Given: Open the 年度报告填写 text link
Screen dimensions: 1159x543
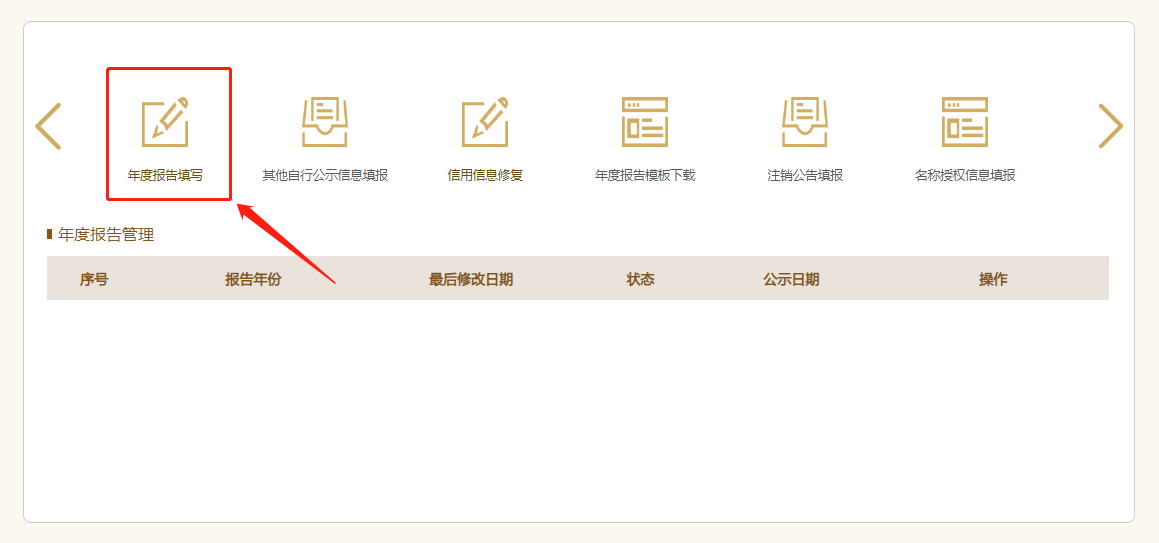Looking at the screenshot, I should point(165,175).
